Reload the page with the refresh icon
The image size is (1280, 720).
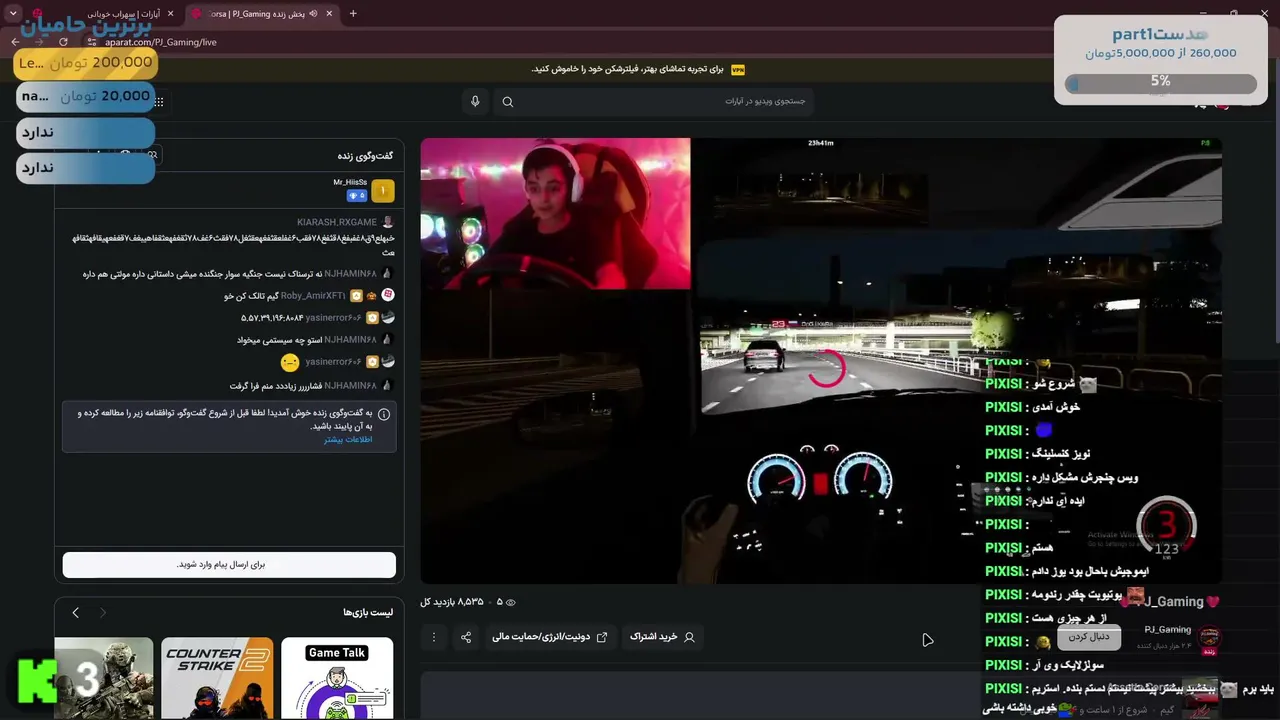point(63,42)
